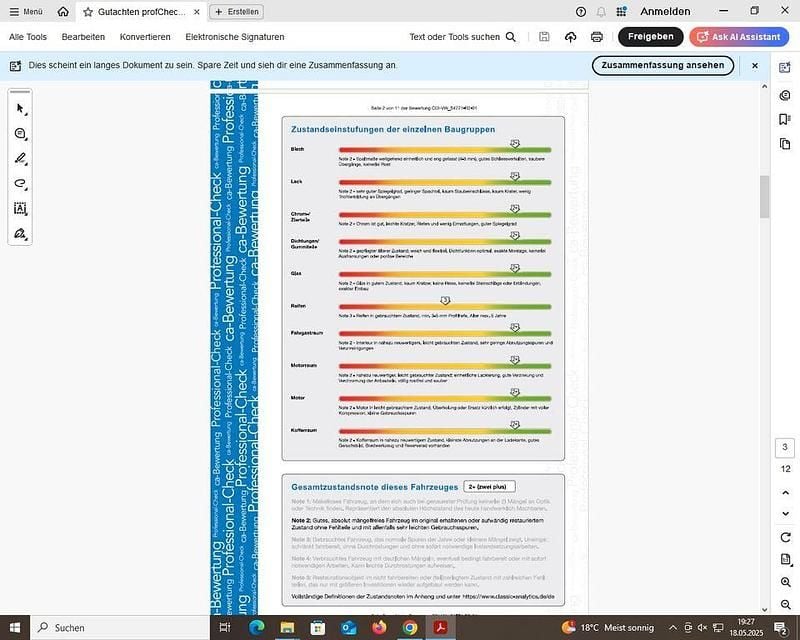Click the cloud upload icon

click(571, 37)
